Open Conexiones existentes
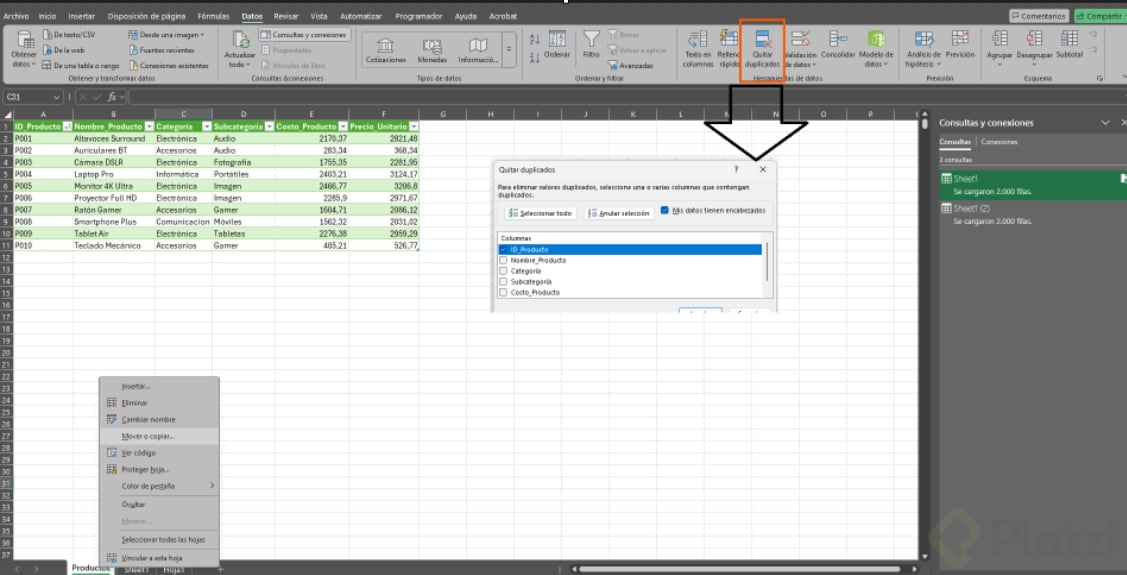The image size is (1127, 575). click(169, 65)
